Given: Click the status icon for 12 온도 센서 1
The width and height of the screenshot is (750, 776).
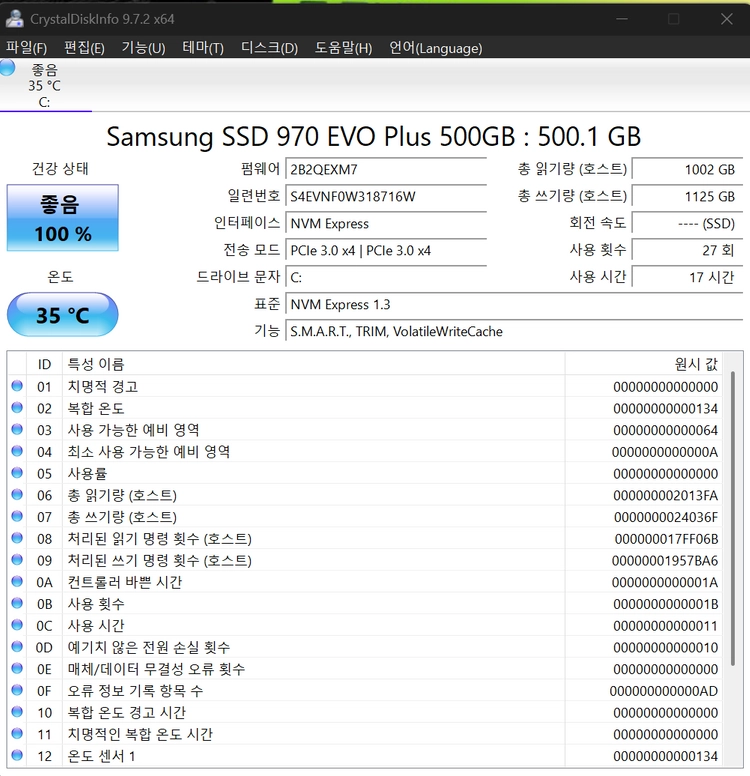Looking at the screenshot, I should (x=17, y=755).
